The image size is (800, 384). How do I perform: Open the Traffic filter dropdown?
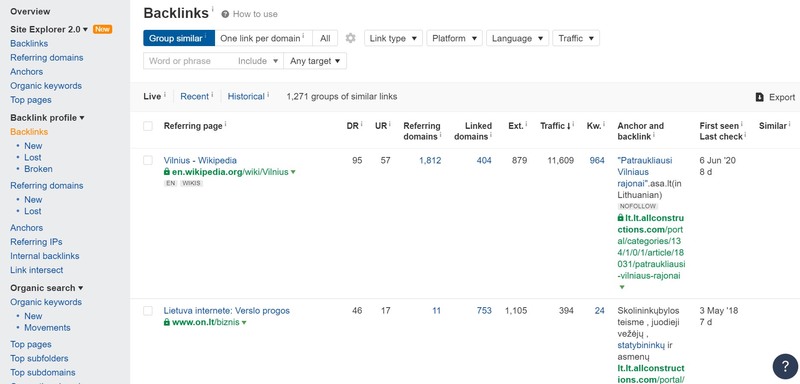pos(576,38)
